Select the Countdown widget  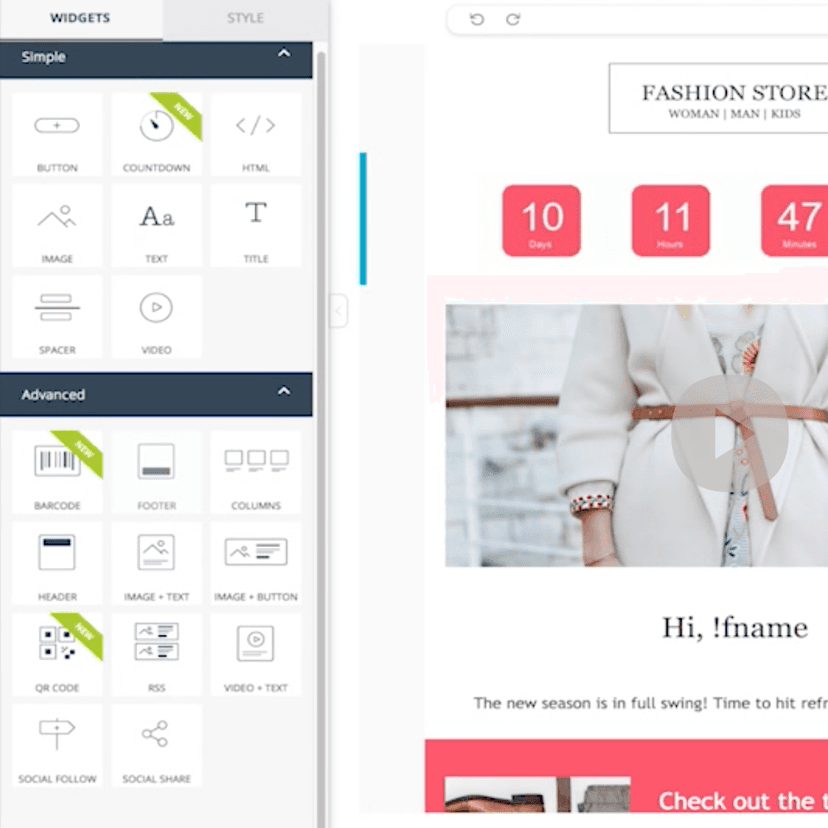click(x=157, y=132)
